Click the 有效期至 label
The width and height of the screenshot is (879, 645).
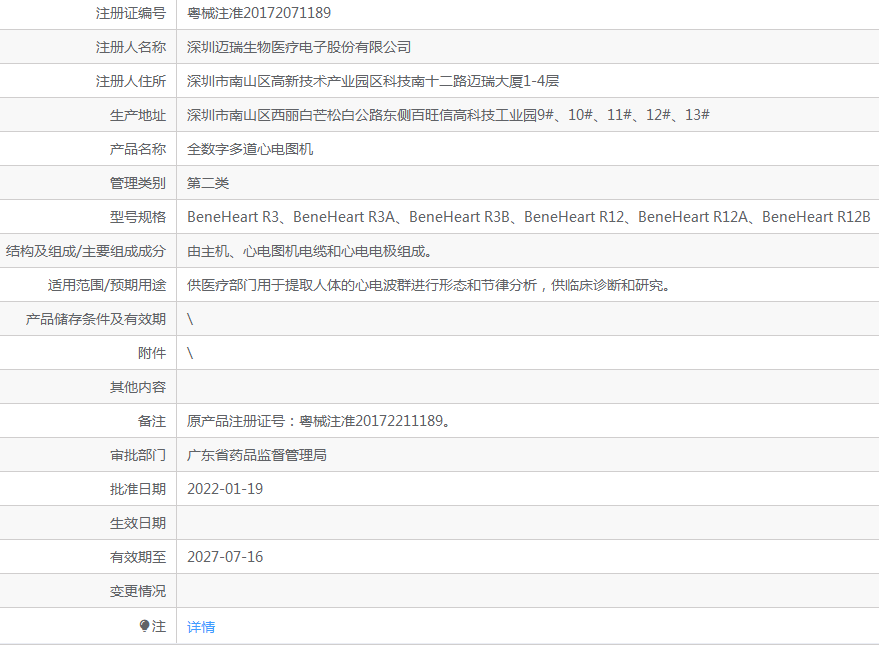pos(138,557)
